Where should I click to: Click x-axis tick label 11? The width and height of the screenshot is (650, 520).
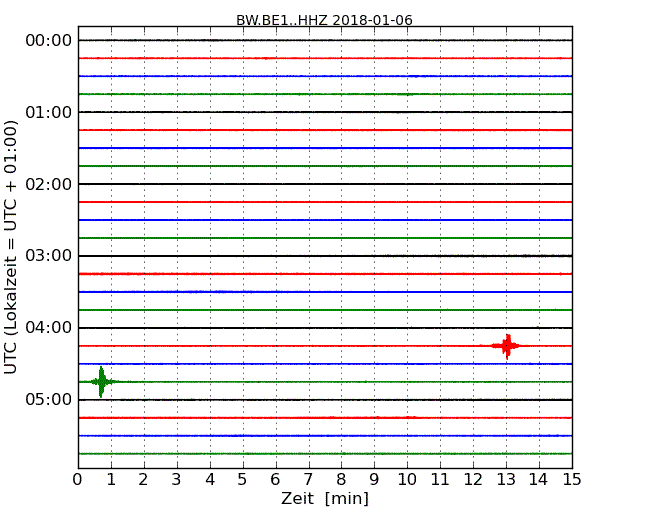440,480
